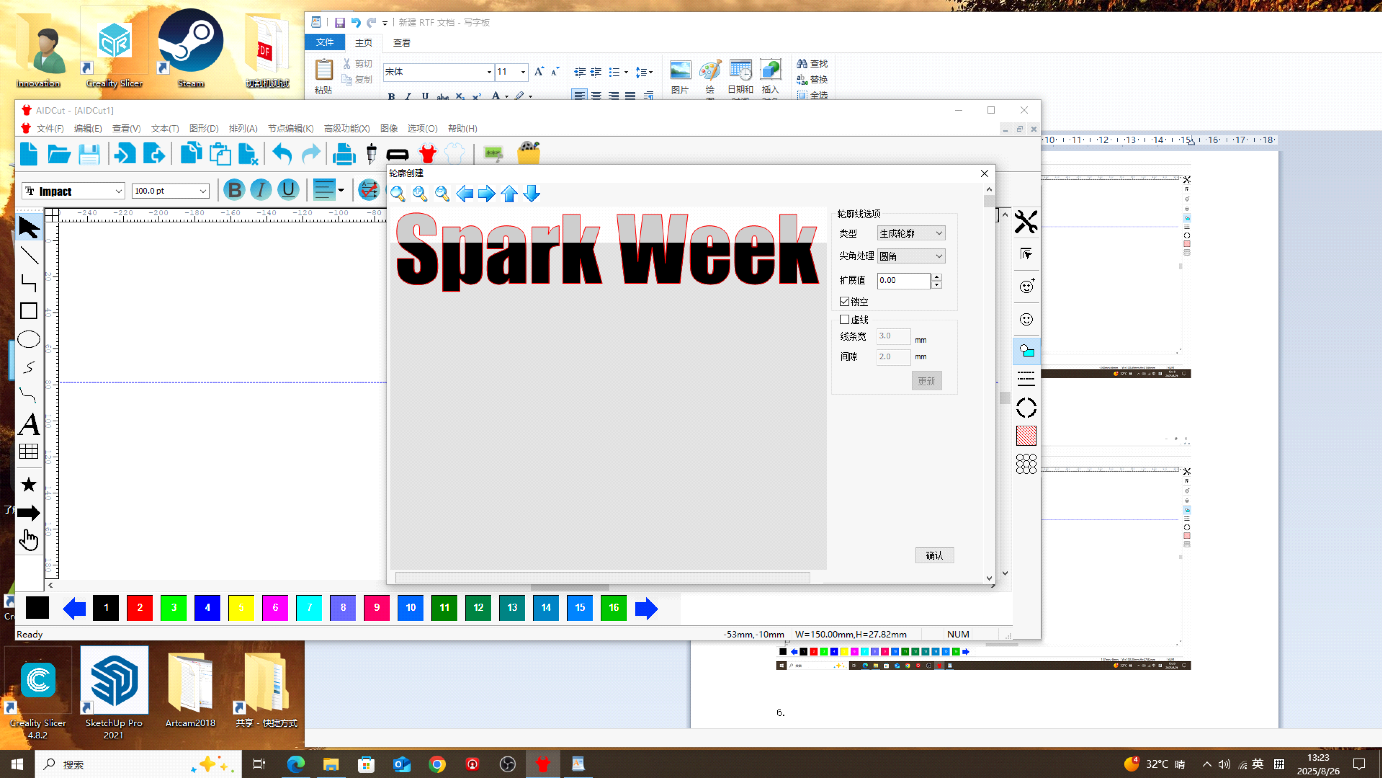Click the 确认 confirm button
Viewport: 1382px width, 778px height.
[934, 555]
